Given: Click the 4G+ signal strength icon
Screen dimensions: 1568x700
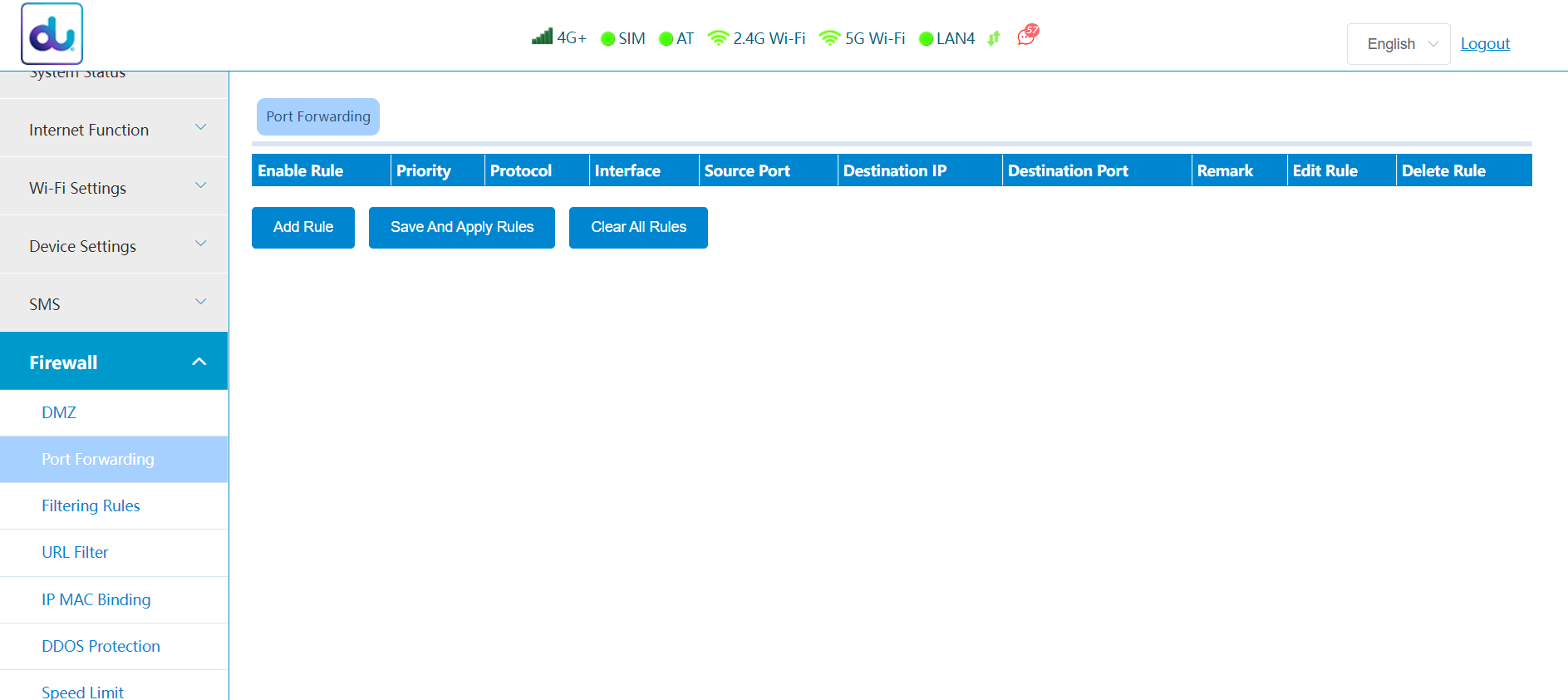Looking at the screenshot, I should [542, 37].
